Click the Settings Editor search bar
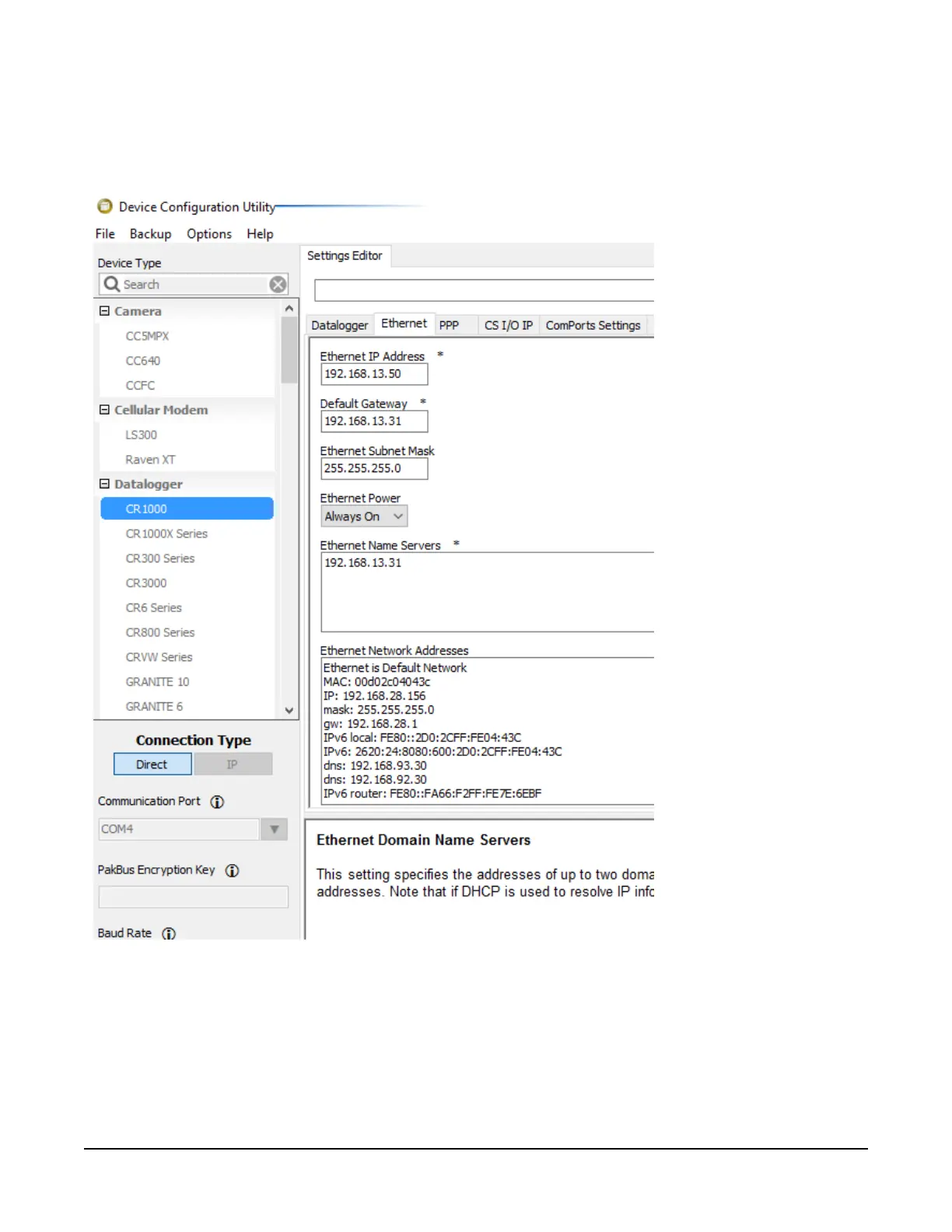The width and height of the screenshot is (952, 1232). tap(484, 291)
